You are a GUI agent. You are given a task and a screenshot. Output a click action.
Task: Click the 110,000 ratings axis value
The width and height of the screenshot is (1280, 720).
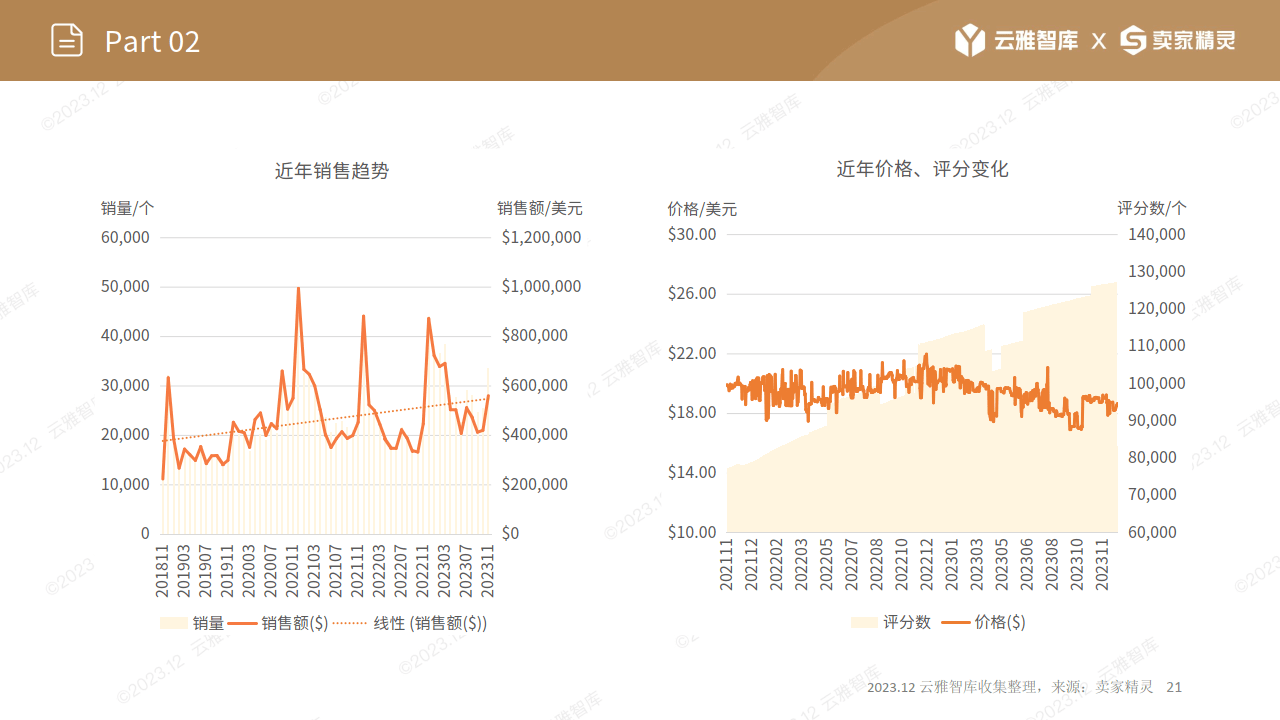(1156, 345)
